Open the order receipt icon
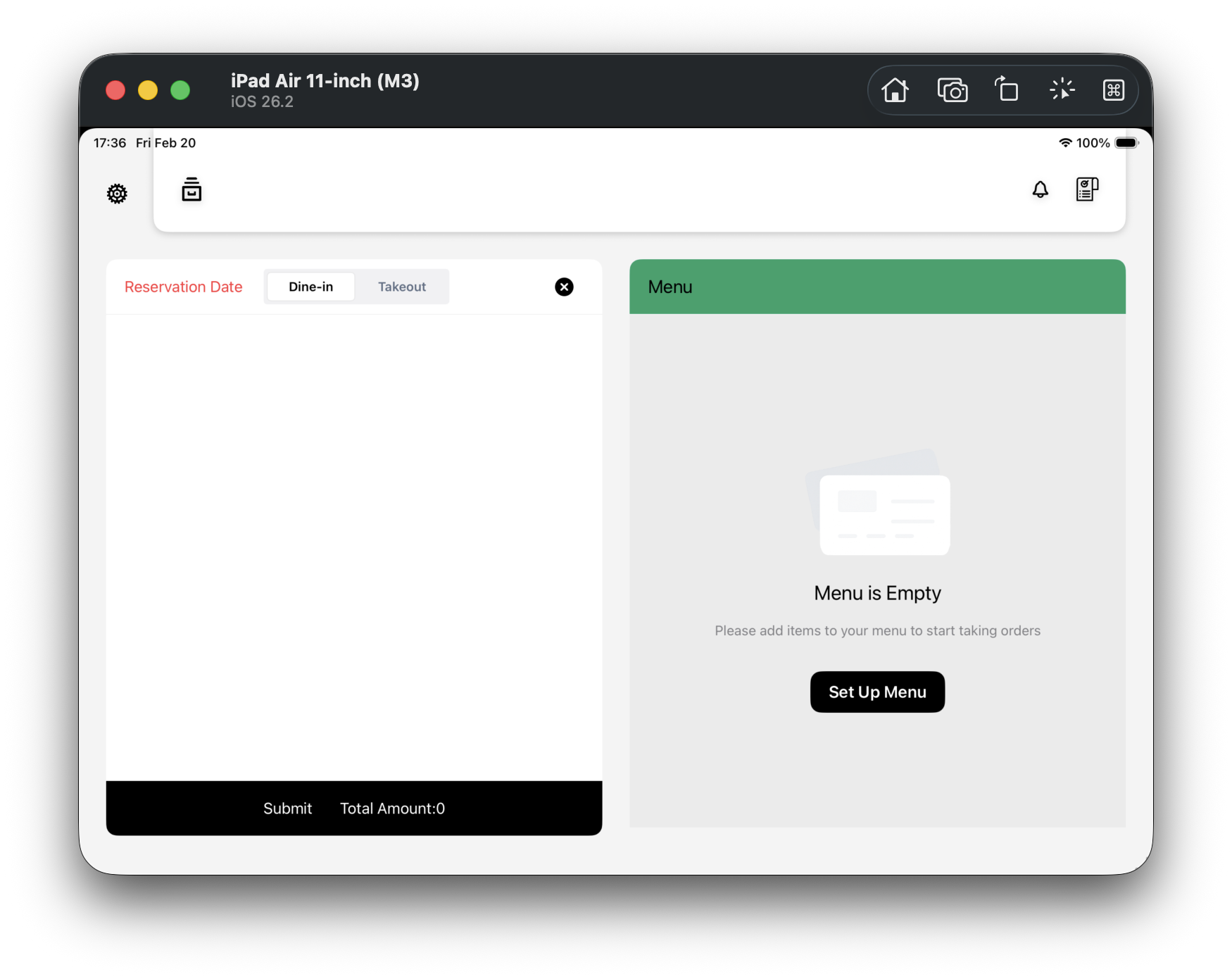Image resolution: width=1232 pixels, height=979 pixels. [1086, 189]
